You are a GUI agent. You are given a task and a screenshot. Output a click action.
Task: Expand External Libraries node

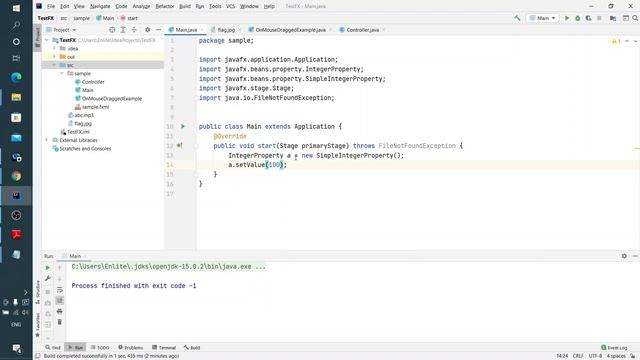[x=47, y=140]
